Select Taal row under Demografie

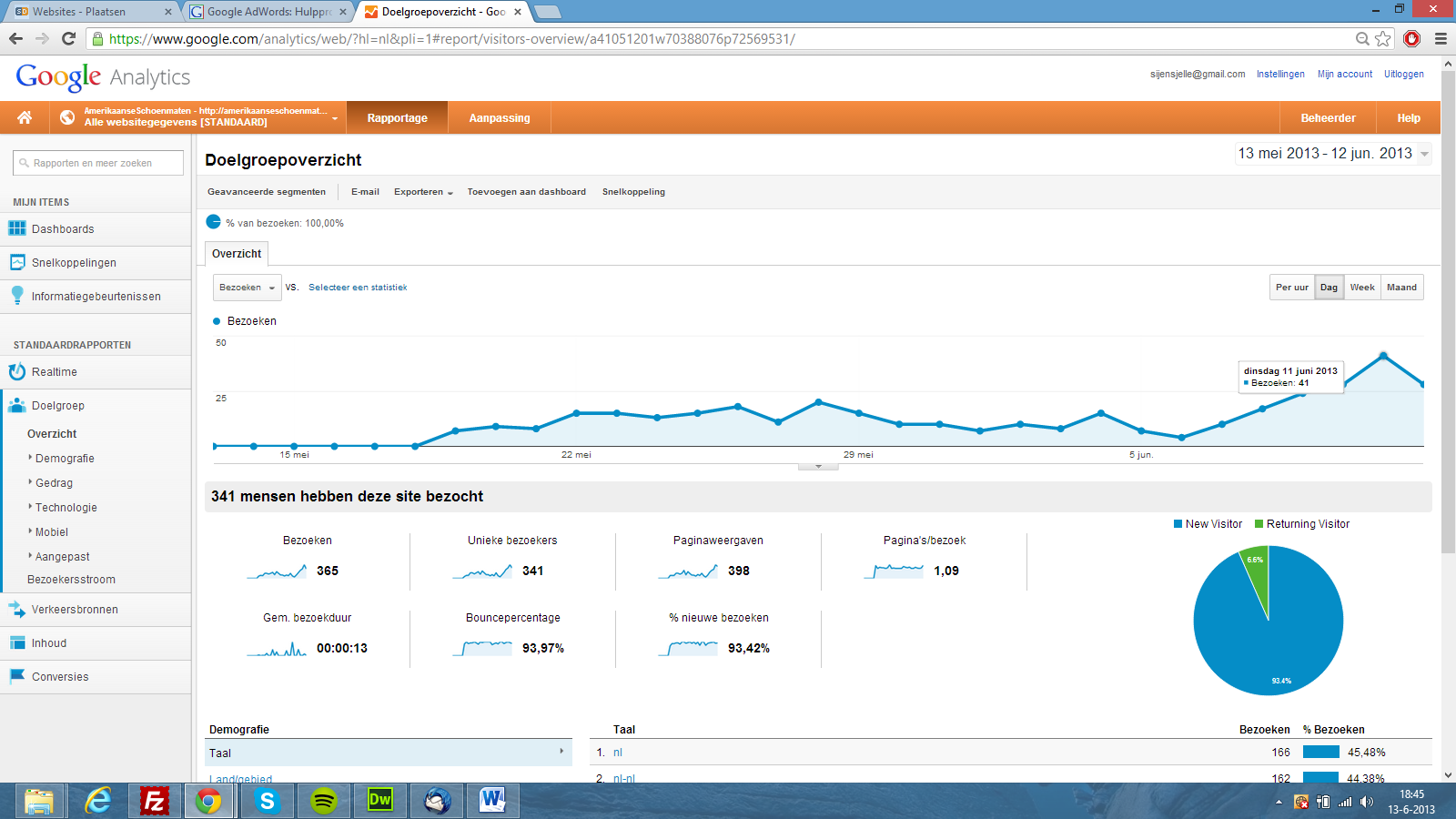click(389, 753)
